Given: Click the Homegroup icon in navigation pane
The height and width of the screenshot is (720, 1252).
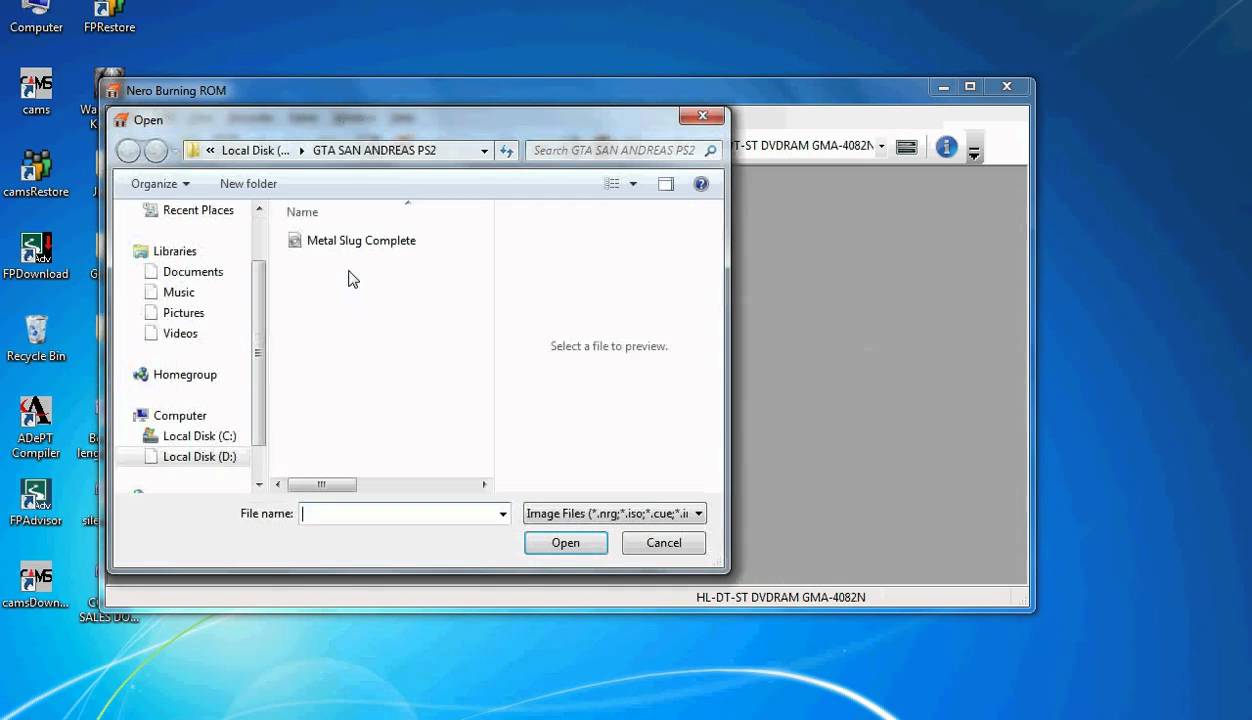Looking at the screenshot, I should pos(141,375).
